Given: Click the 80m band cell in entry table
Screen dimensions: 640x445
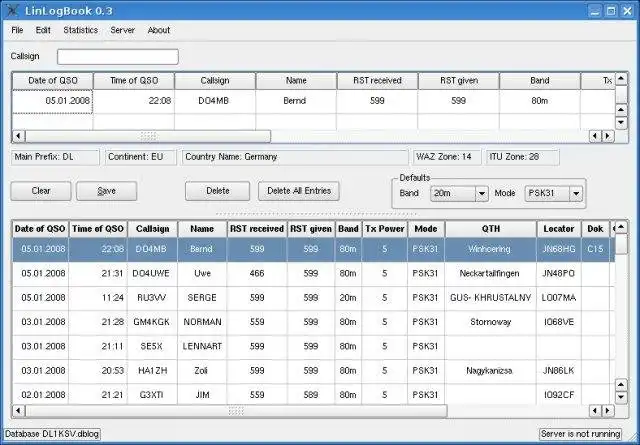Looking at the screenshot, I should coord(540,101).
